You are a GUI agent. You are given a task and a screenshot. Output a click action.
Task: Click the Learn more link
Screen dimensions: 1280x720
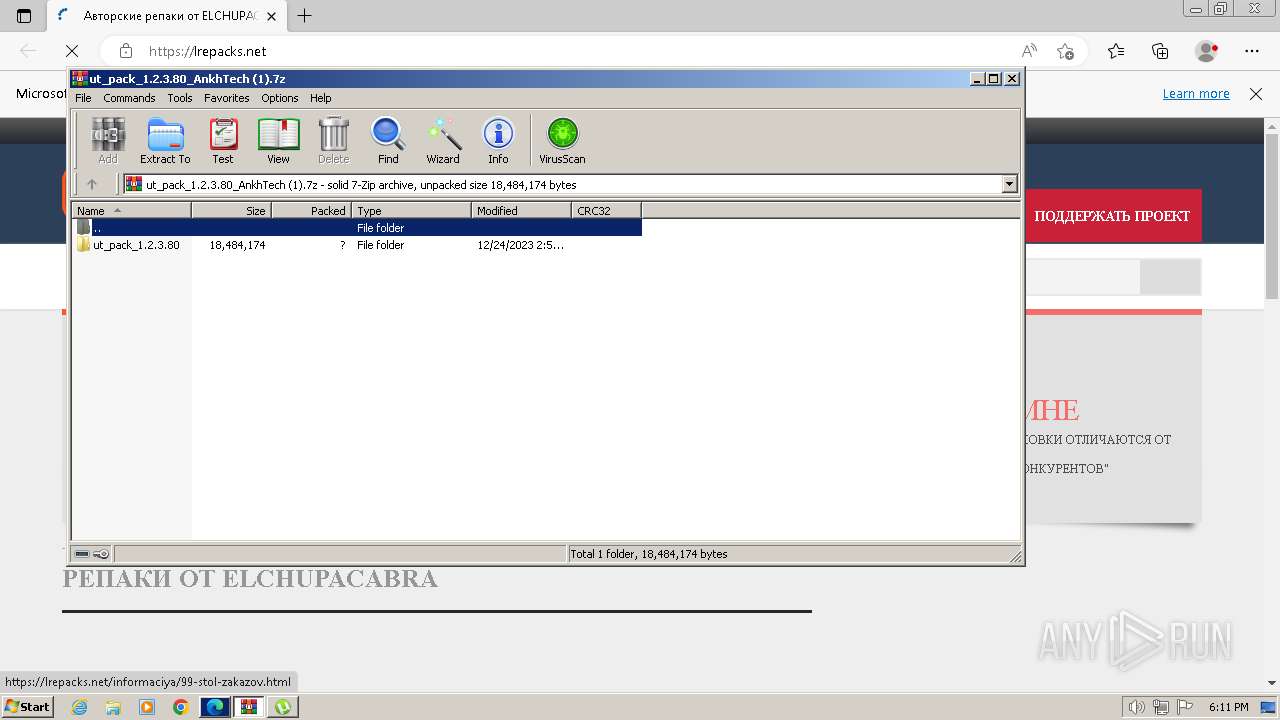1196,93
